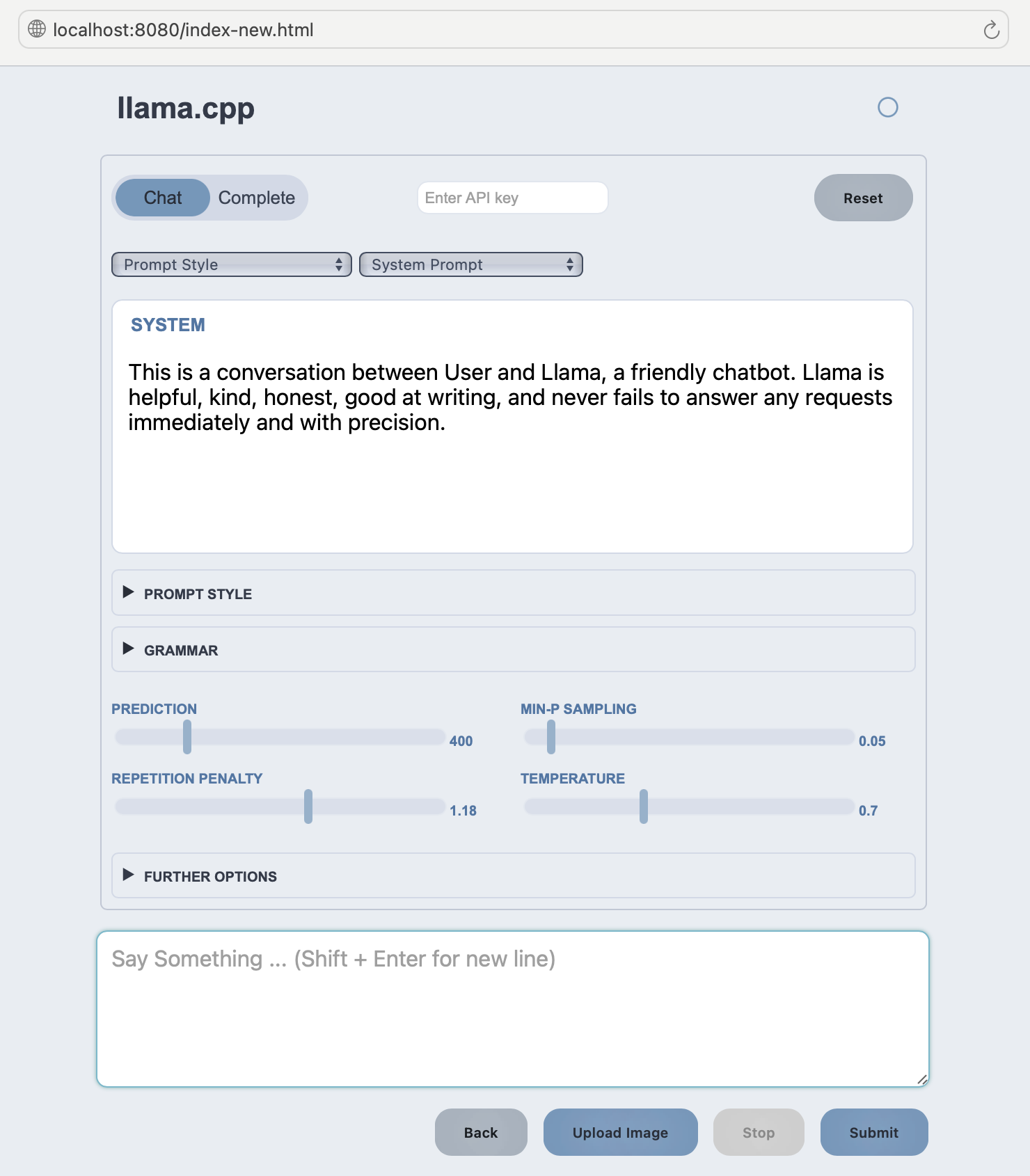The width and height of the screenshot is (1030, 1176).
Task: Open the Prompt Style dropdown
Action: coord(232,264)
